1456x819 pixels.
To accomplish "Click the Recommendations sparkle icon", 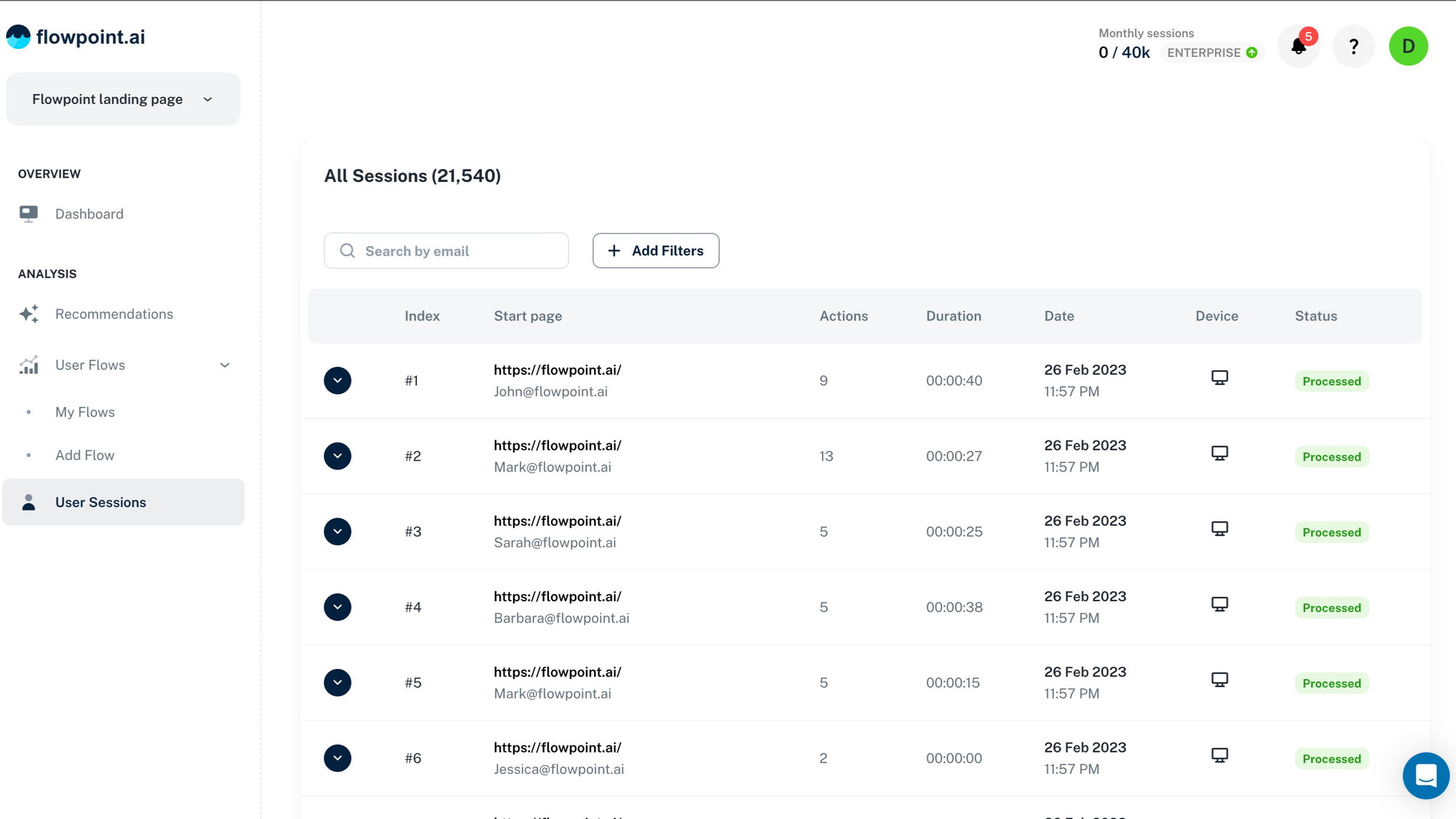I will click(28, 314).
